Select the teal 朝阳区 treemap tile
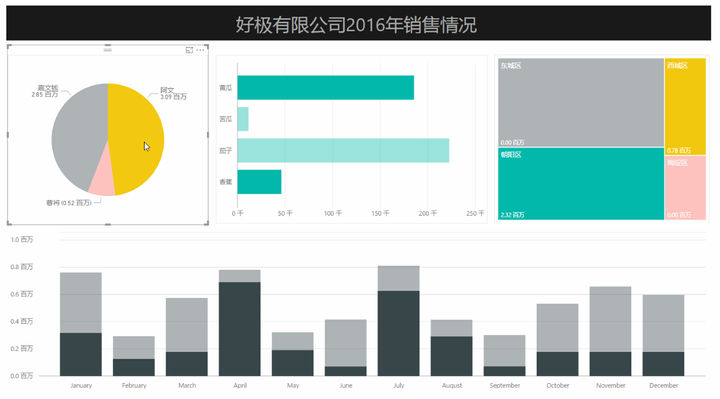The width and height of the screenshot is (720, 399). coord(581,184)
